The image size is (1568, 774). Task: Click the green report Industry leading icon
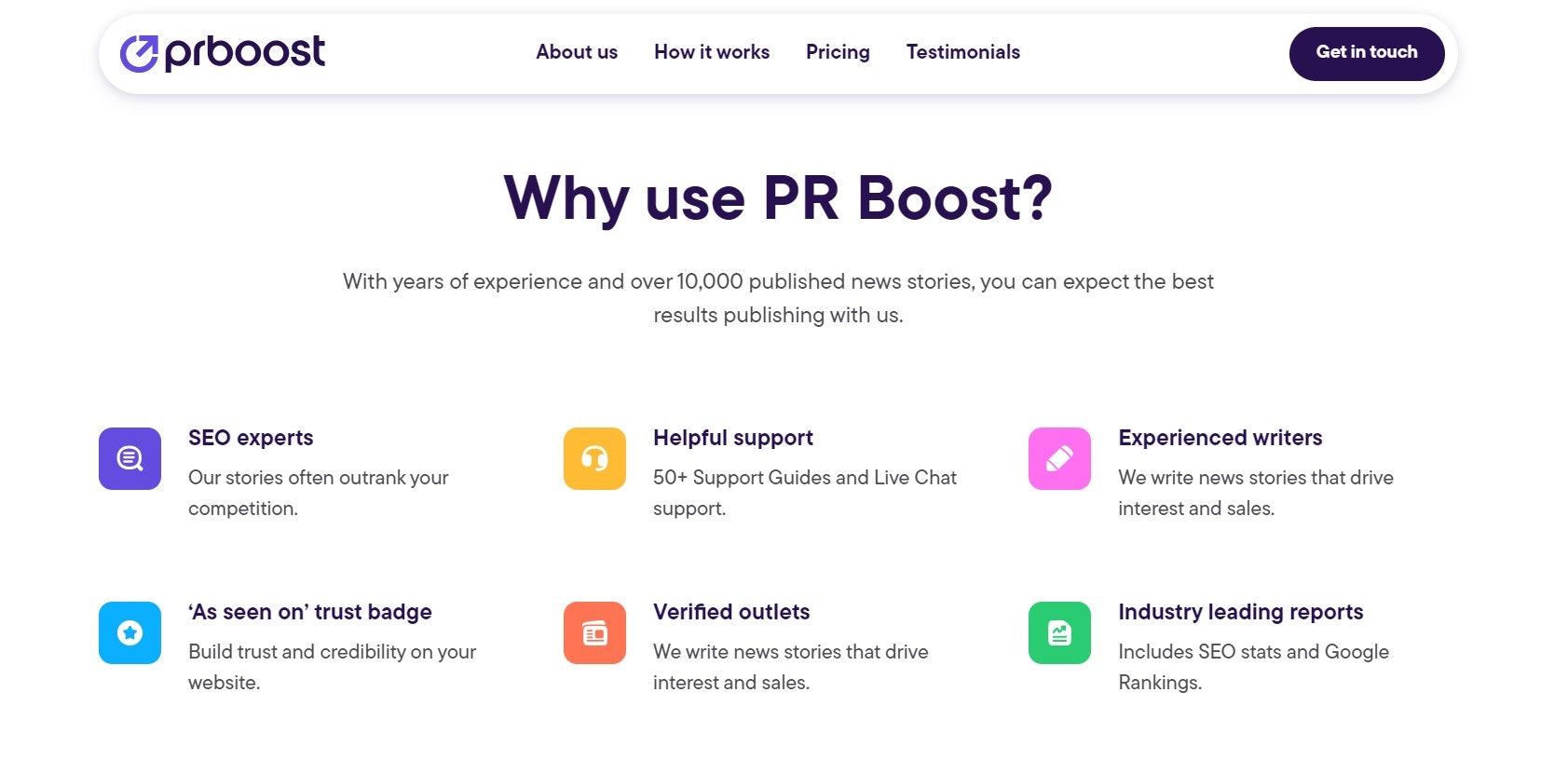[1059, 632]
